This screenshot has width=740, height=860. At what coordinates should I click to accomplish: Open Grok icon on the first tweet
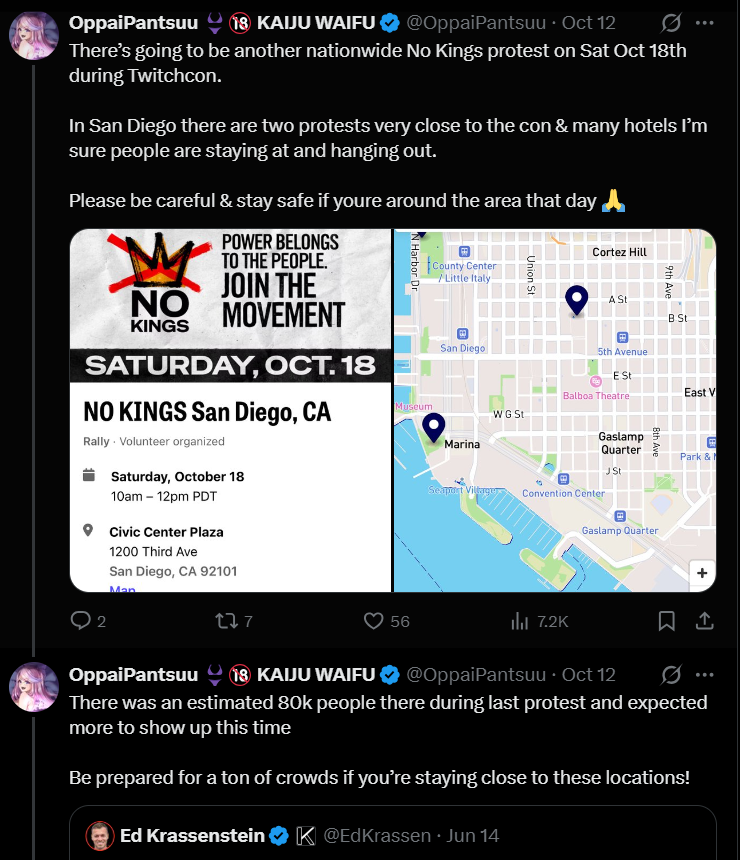point(672,22)
